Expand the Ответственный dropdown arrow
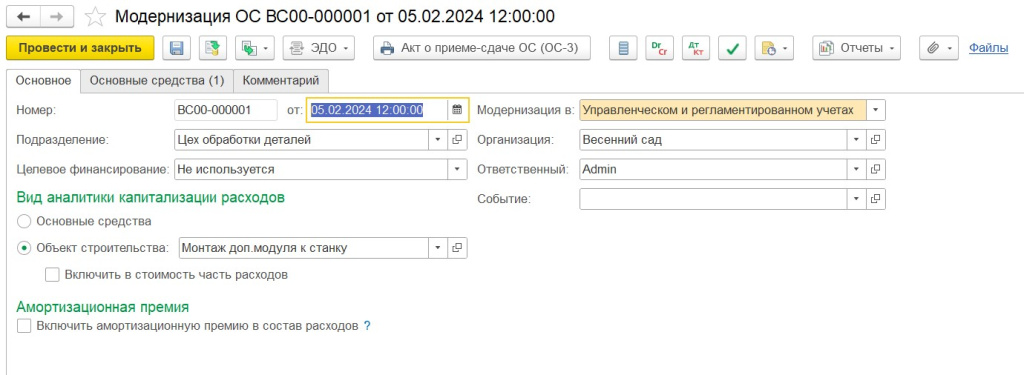Viewport: 1024px width, 375px height. click(x=856, y=169)
